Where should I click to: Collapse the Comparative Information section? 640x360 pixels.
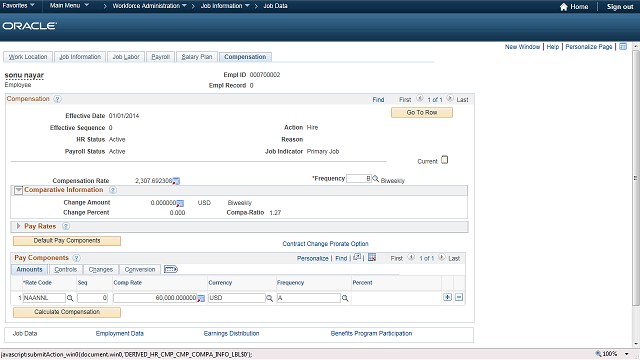(18, 190)
